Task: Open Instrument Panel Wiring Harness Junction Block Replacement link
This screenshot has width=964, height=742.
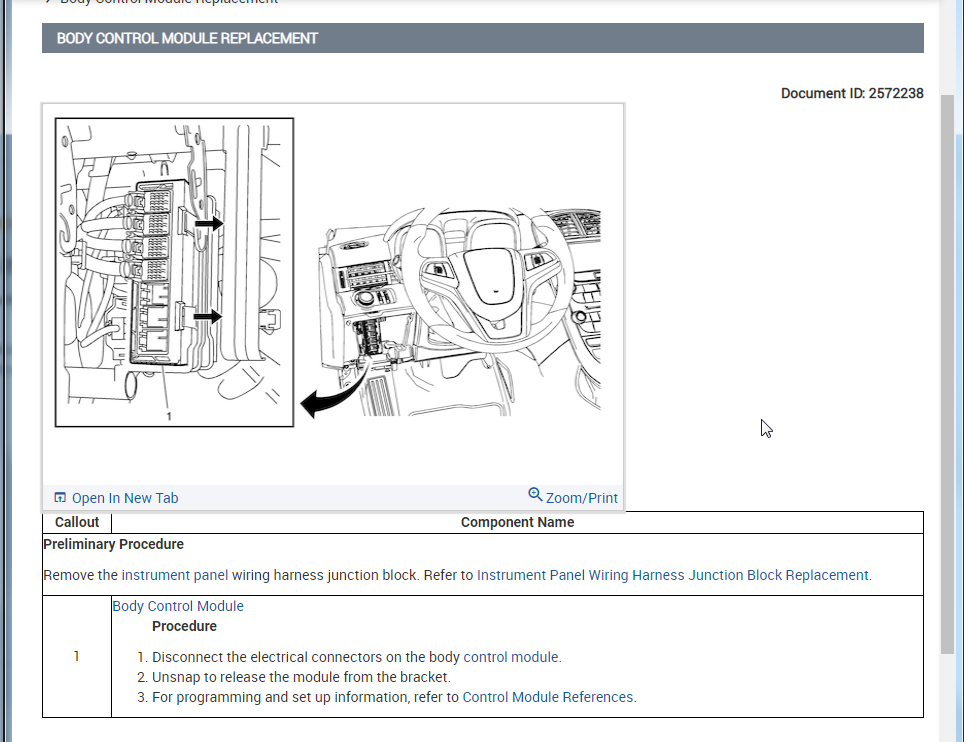Action: pos(672,575)
